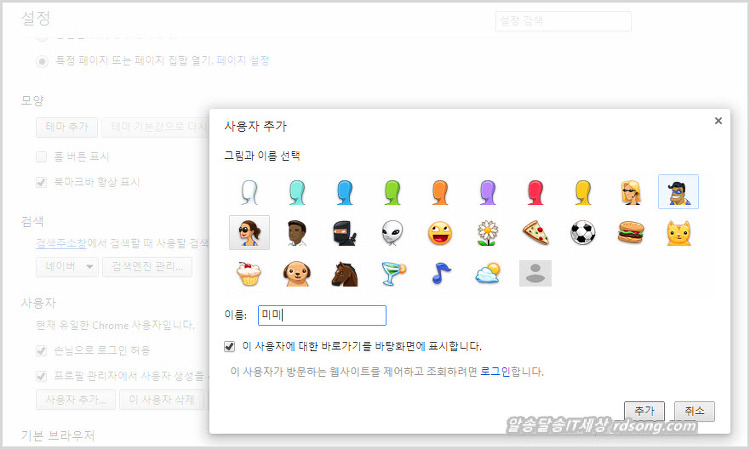Open the 네이버 search engine dropdown
The image size is (750, 449).
tap(68, 266)
